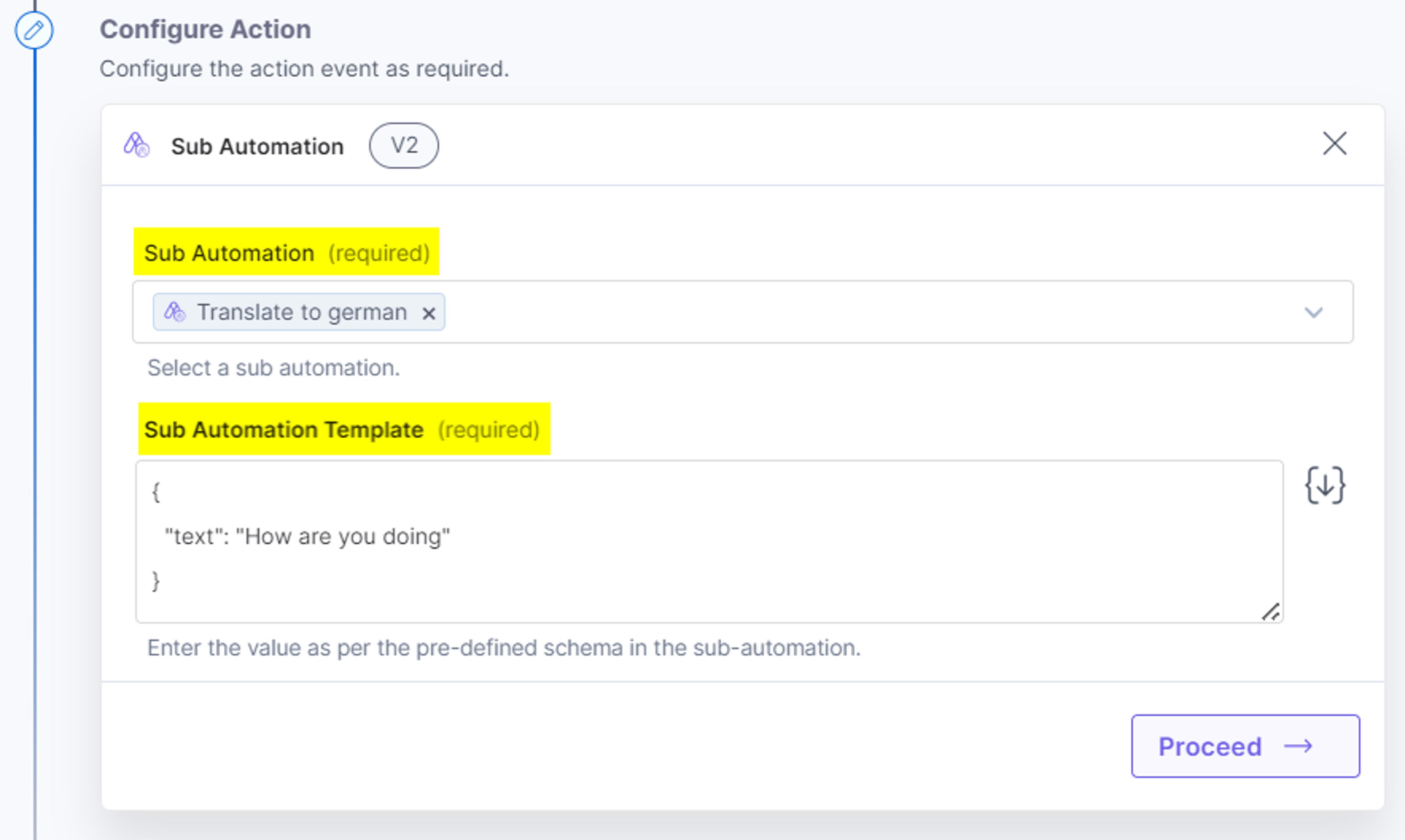The image size is (1405, 840).
Task: Click 'Configure the action event as required.' text
Action: (304, 68)
